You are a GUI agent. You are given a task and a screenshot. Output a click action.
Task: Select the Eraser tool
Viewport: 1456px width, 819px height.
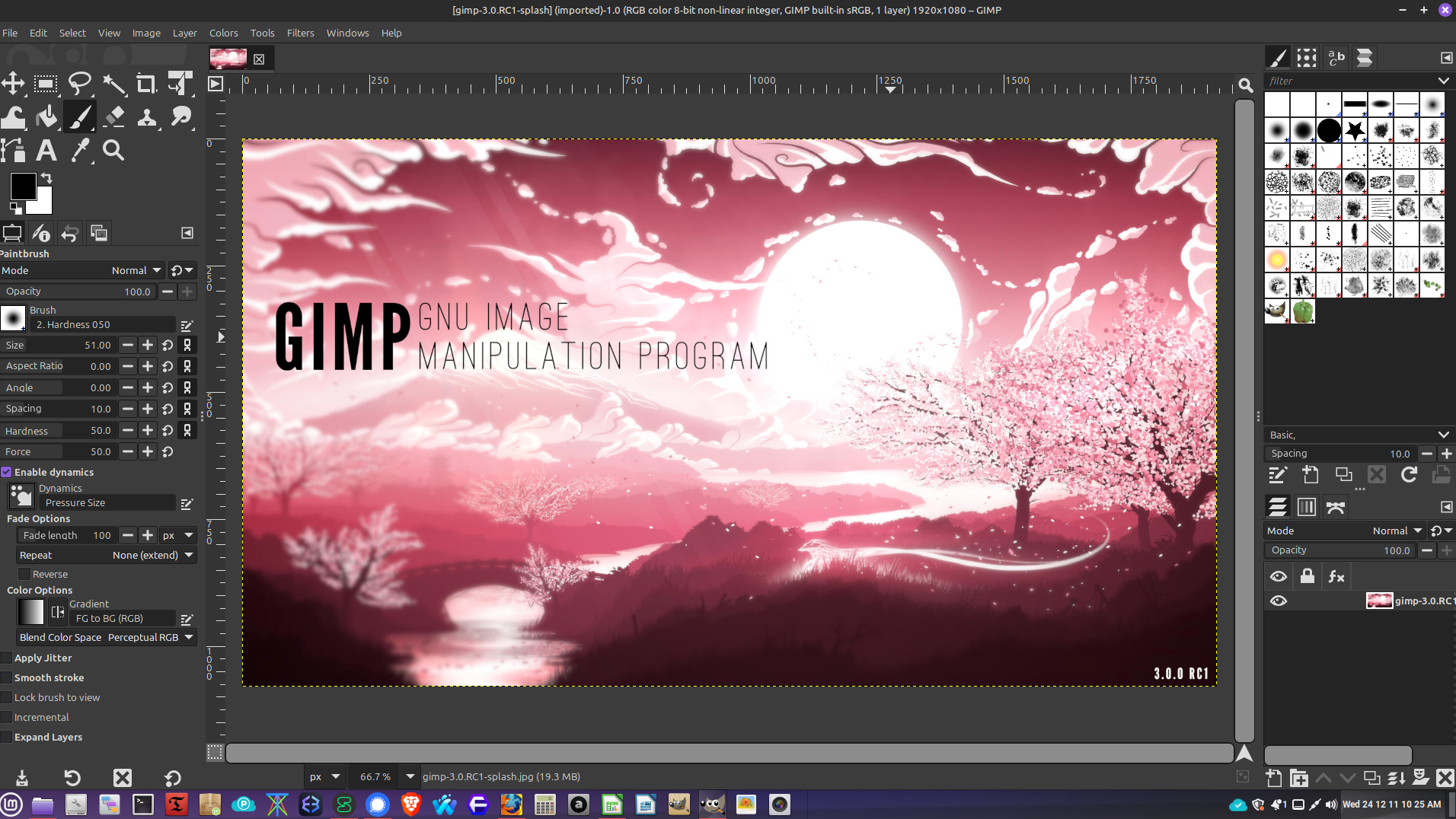(x=113, y=116)
